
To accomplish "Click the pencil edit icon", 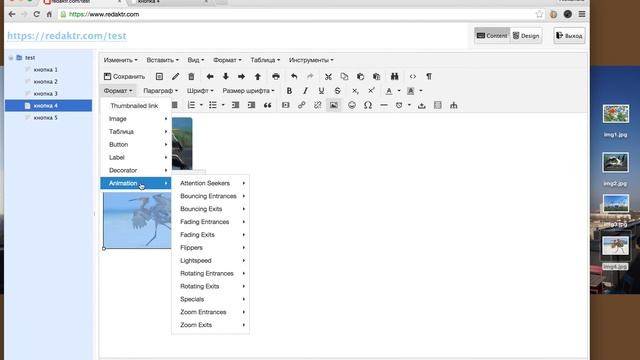I will pos(175,76).
